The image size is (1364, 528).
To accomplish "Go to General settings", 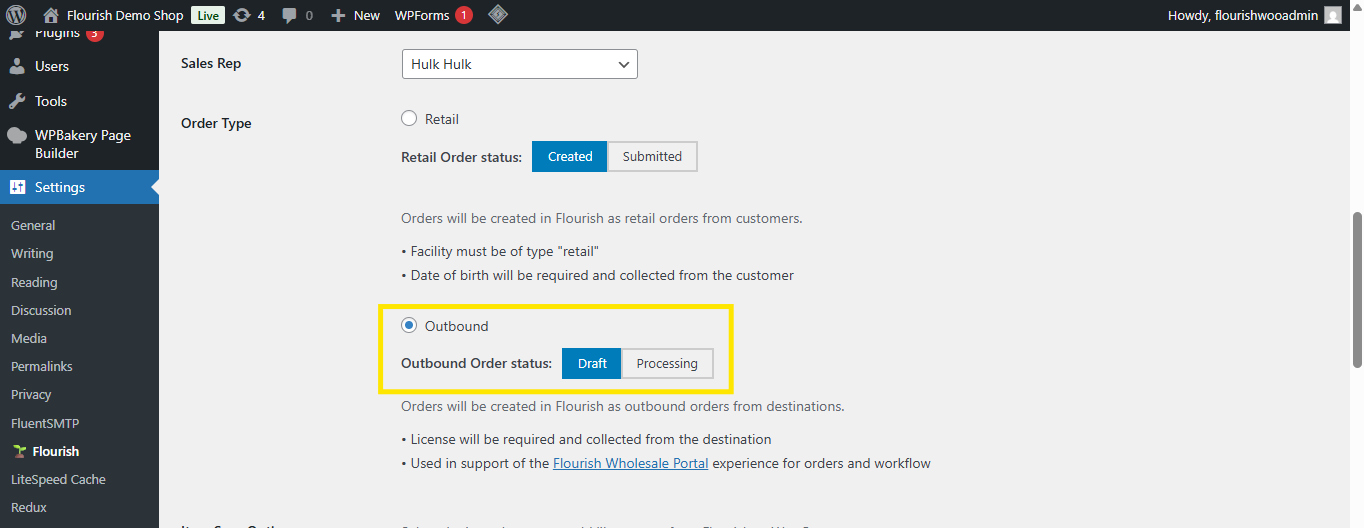I will point(33,226).
